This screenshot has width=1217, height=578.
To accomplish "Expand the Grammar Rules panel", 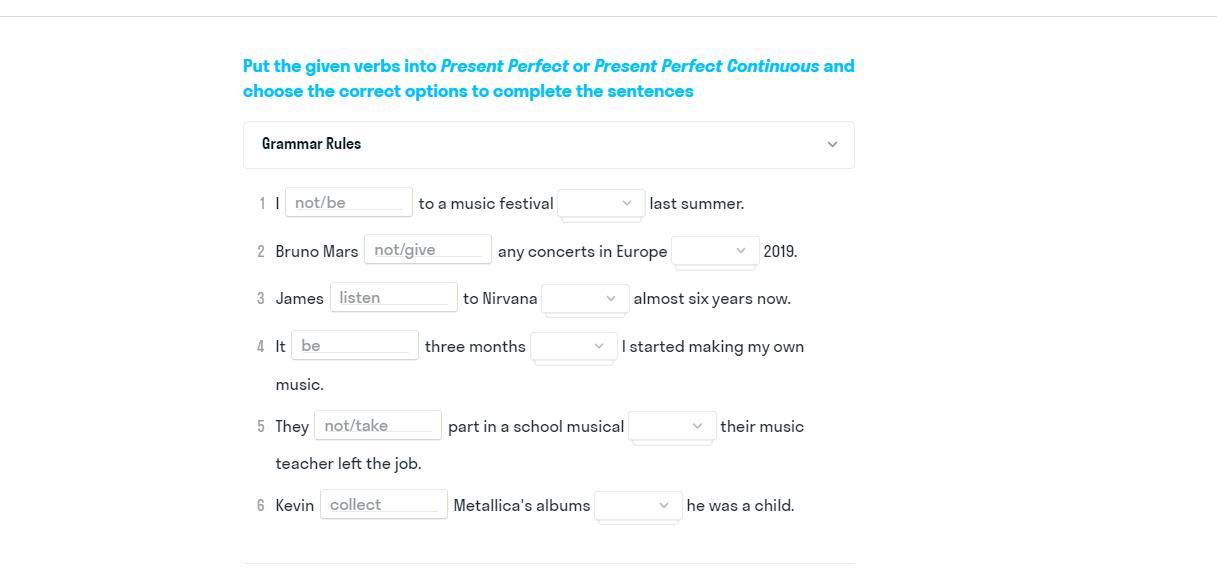I will click(548, 145).
